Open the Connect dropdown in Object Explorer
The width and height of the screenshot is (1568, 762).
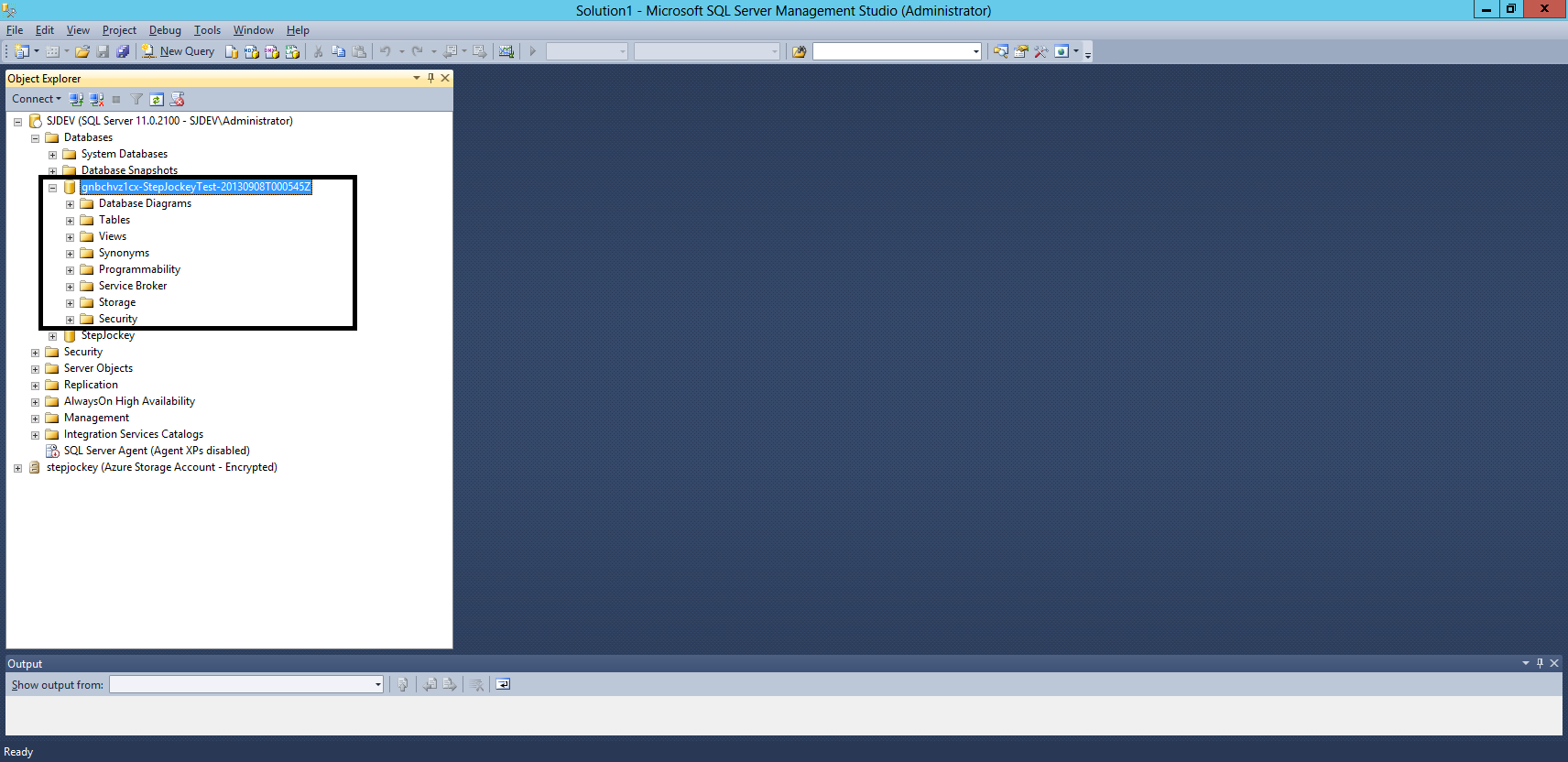point(37,99)
